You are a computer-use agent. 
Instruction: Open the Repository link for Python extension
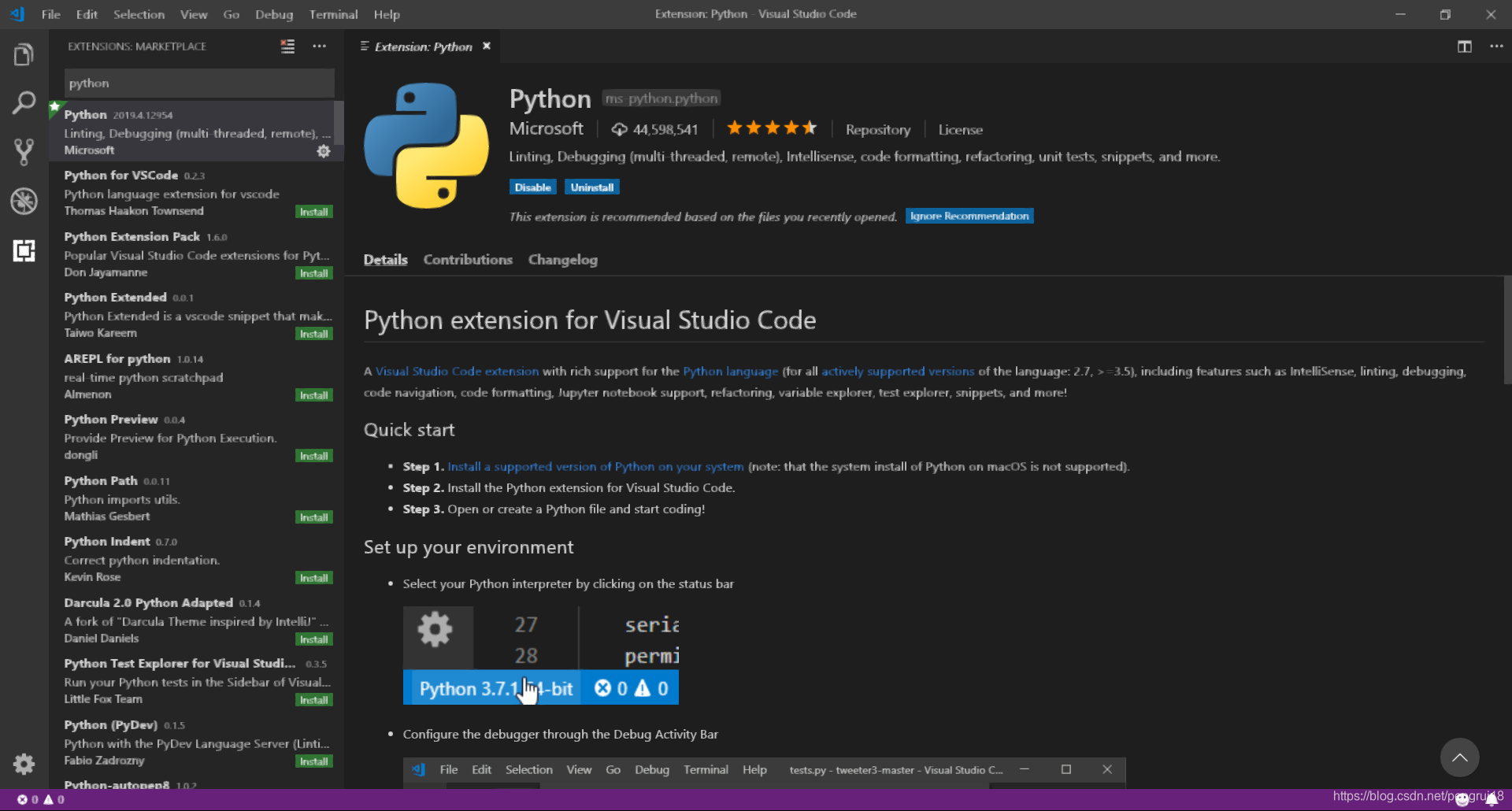pos(877,129)
